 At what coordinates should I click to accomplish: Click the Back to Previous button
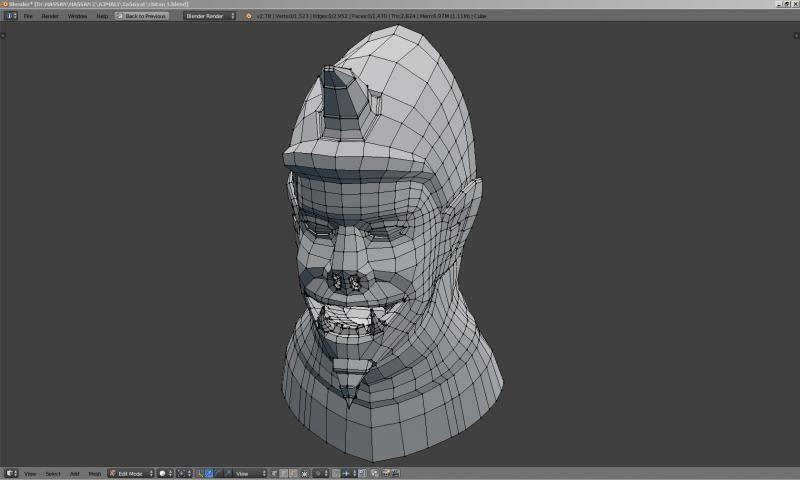[143, 16]
